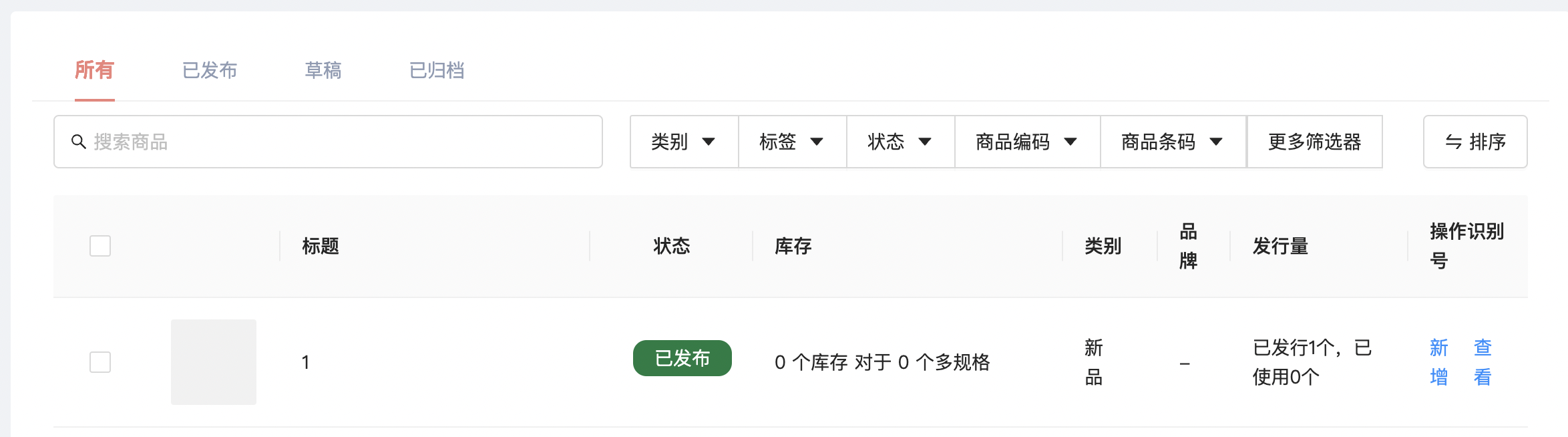Switch to the 草稿 tab
This screenshot has width=1568, height=437.
323,70
